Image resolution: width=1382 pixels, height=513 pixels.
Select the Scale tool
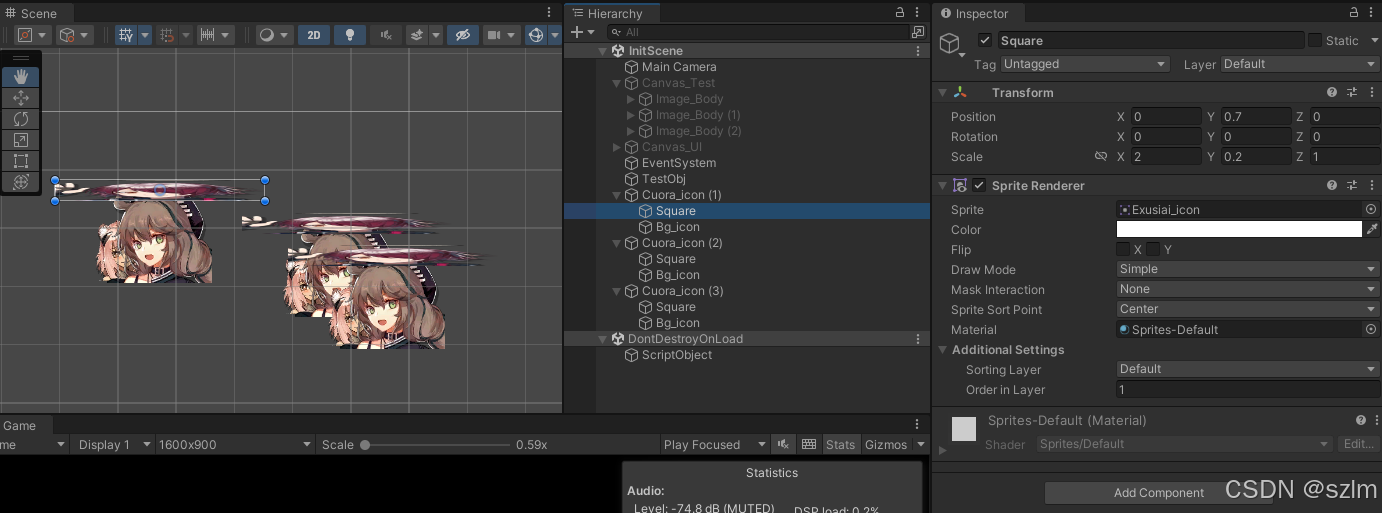coord(21,140)
